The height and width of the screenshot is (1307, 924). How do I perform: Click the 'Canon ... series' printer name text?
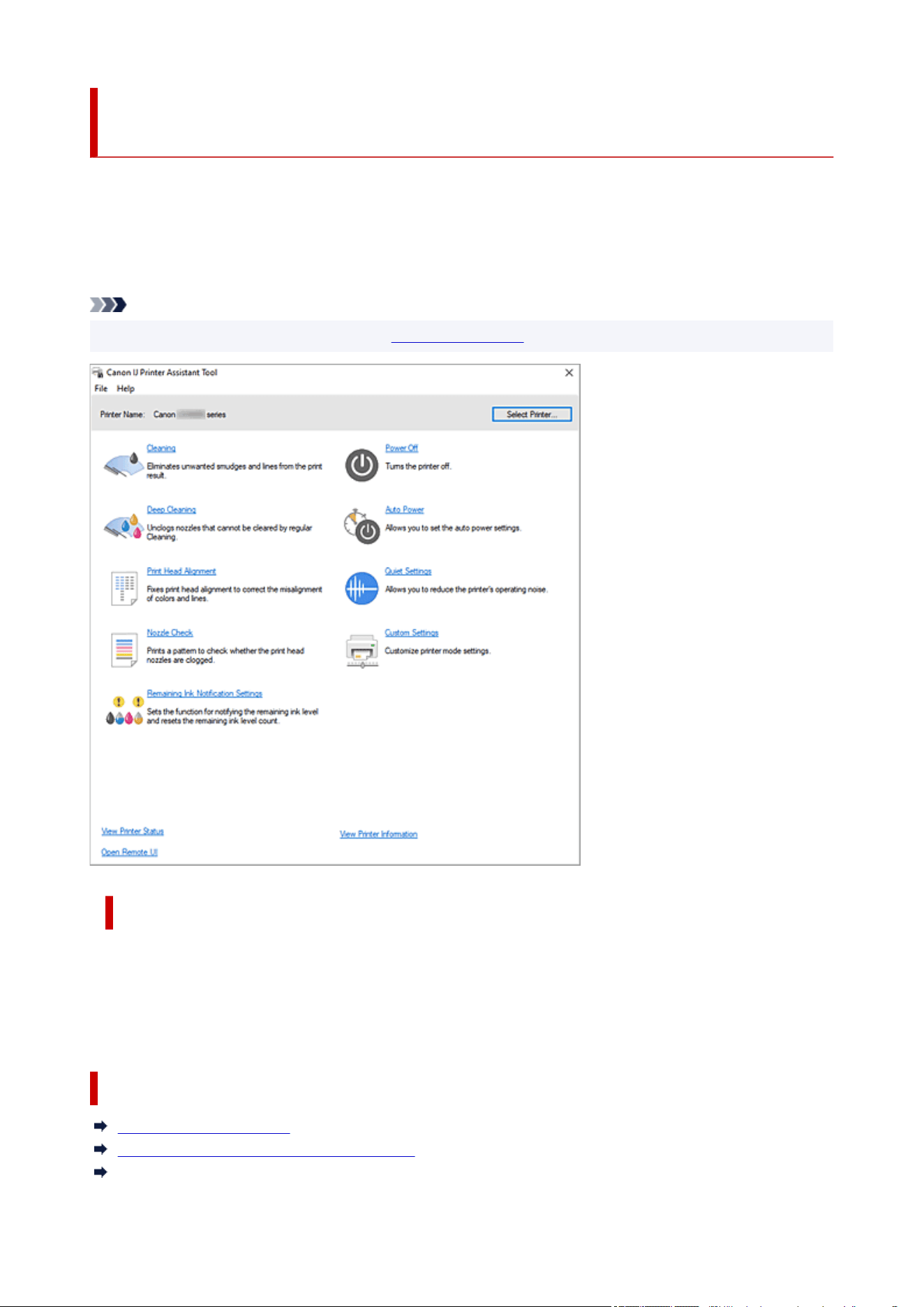tap(190, 415)
